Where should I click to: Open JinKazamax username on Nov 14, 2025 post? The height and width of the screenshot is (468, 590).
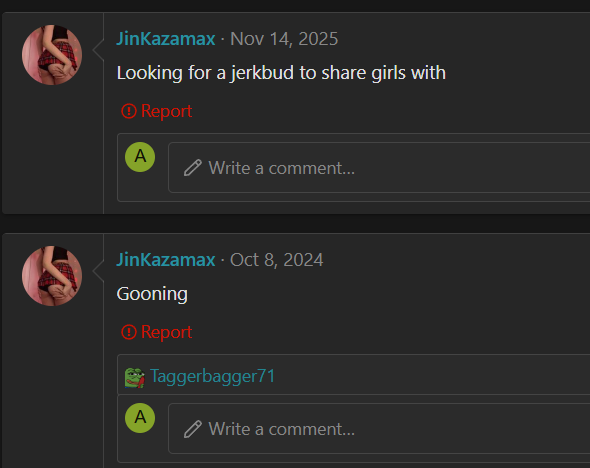(166, 39)
